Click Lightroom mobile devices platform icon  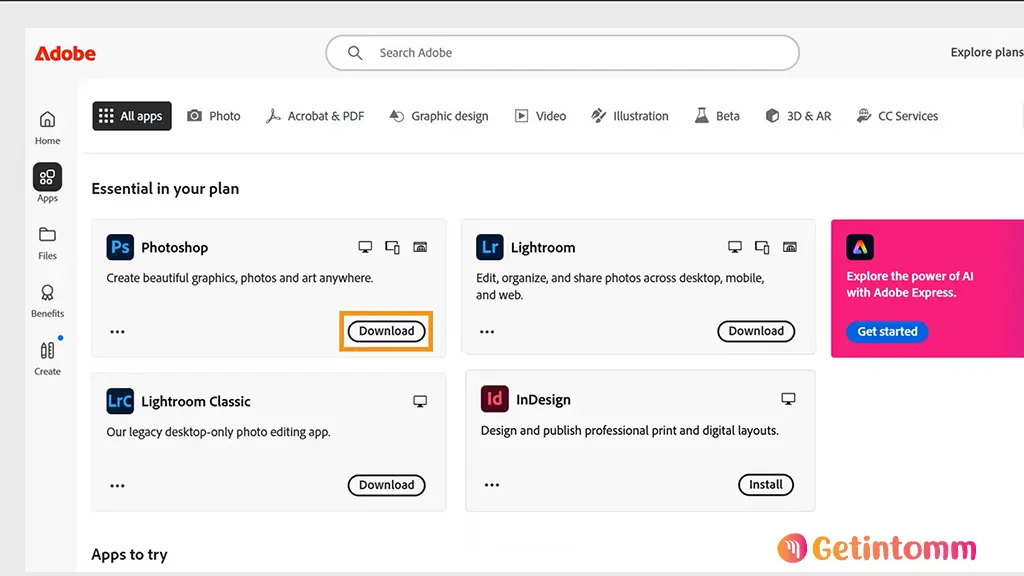coord(762,247)
